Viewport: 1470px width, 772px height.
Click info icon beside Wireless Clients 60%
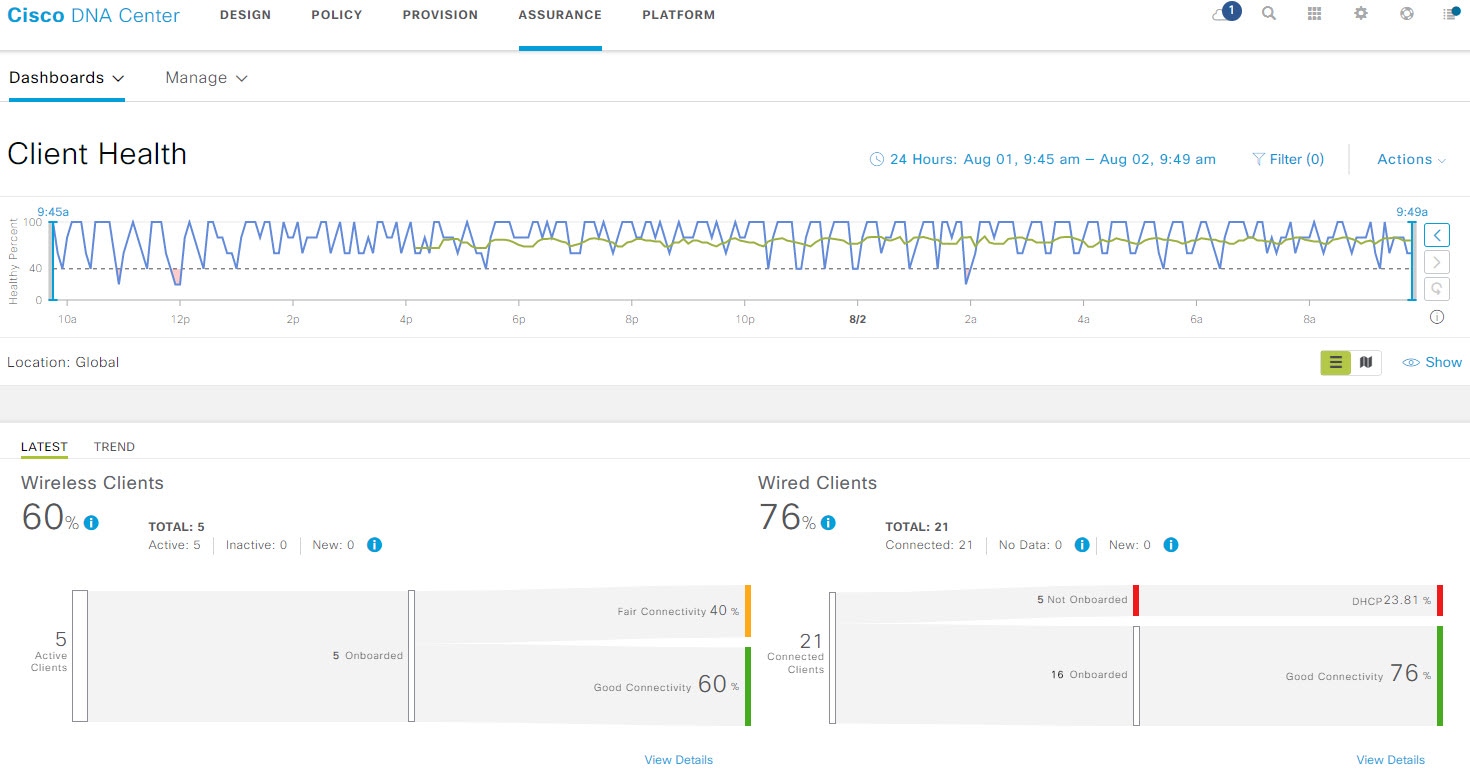(x=92, y=522)
